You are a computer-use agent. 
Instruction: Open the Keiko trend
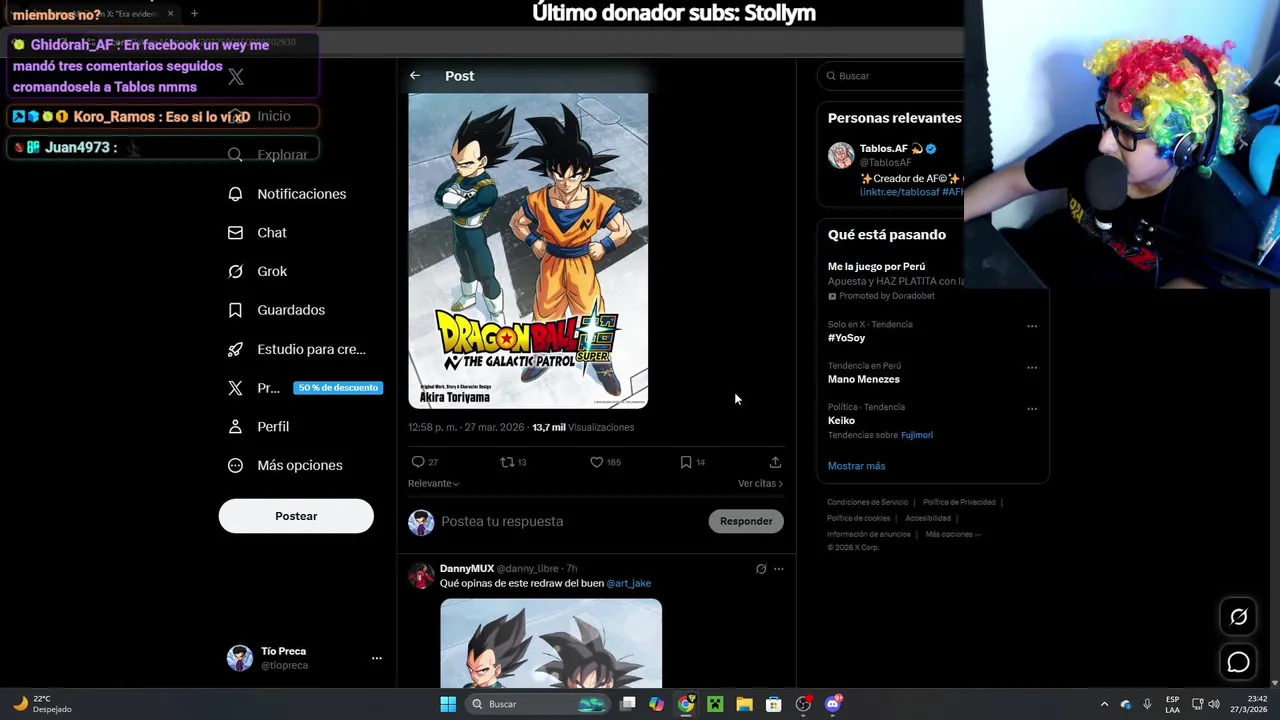coord(841,421)
